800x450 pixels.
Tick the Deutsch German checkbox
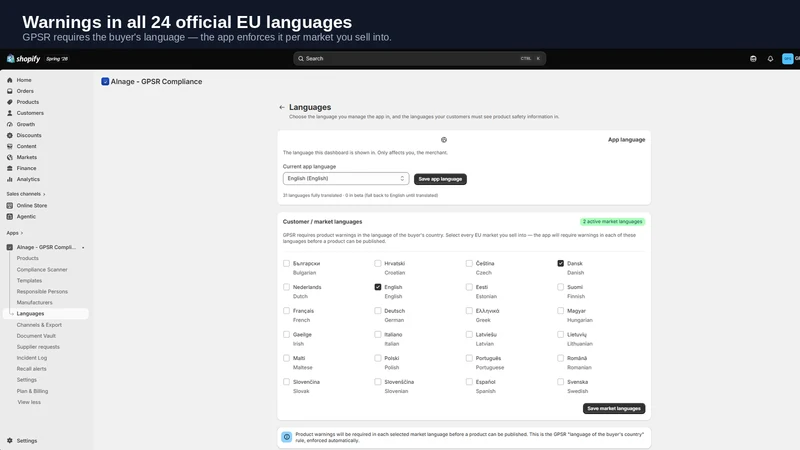tap(378, 311)
